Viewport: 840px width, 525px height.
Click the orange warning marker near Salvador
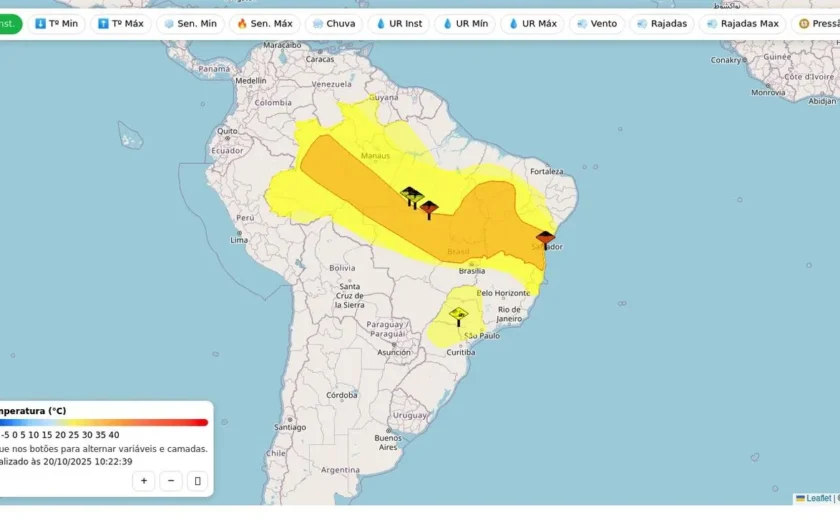click(545, 240)
